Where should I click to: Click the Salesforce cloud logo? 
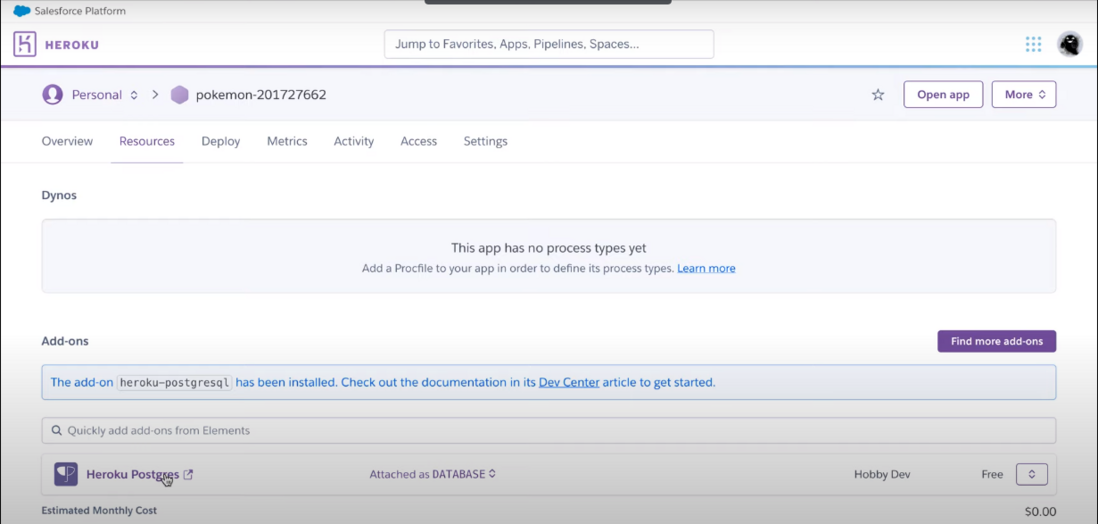[x=21, y=11]
